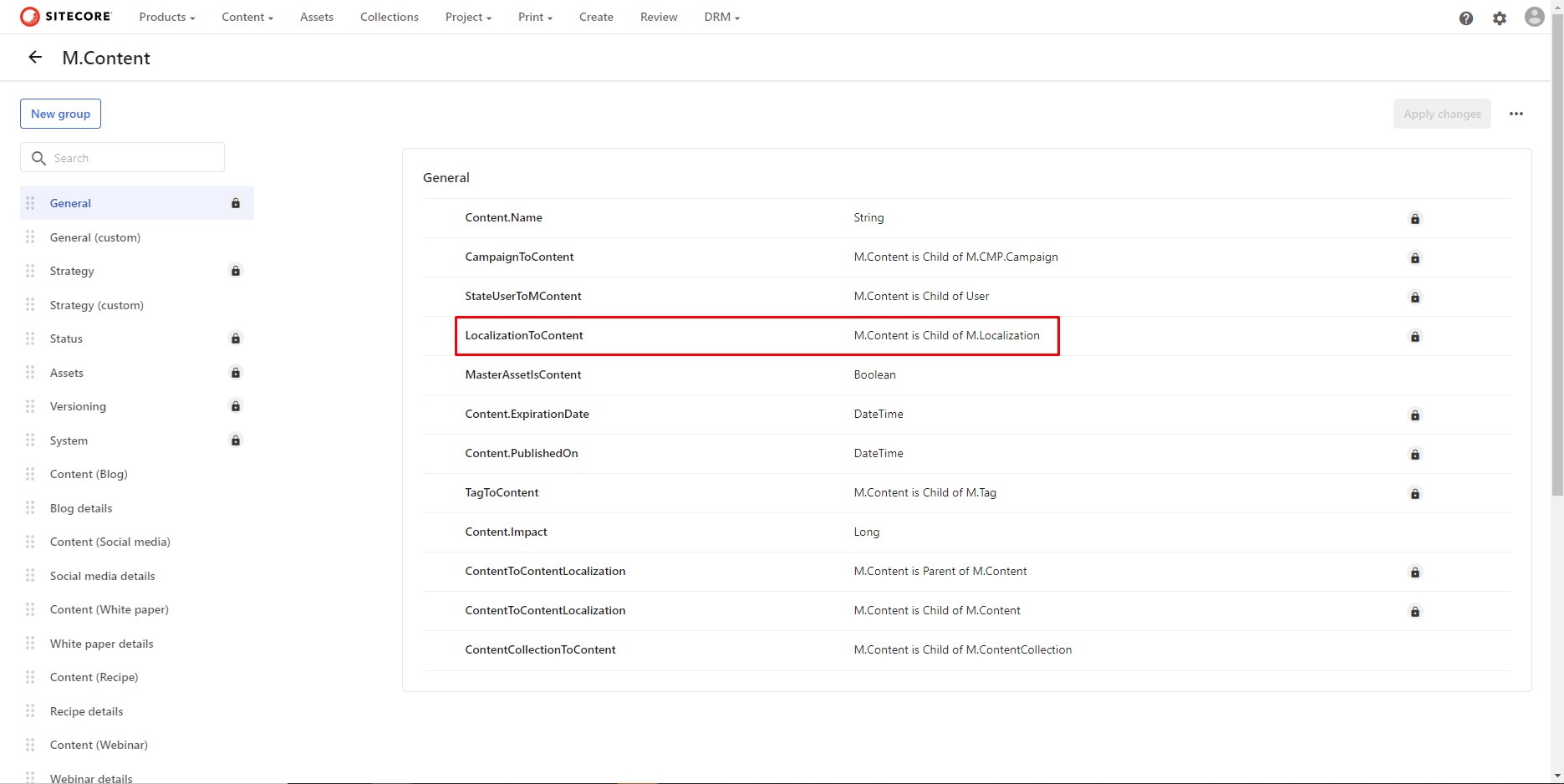Go back with the arrow beside M.Content
This screenshot has width=1564, height=784.
coord(35,57)
